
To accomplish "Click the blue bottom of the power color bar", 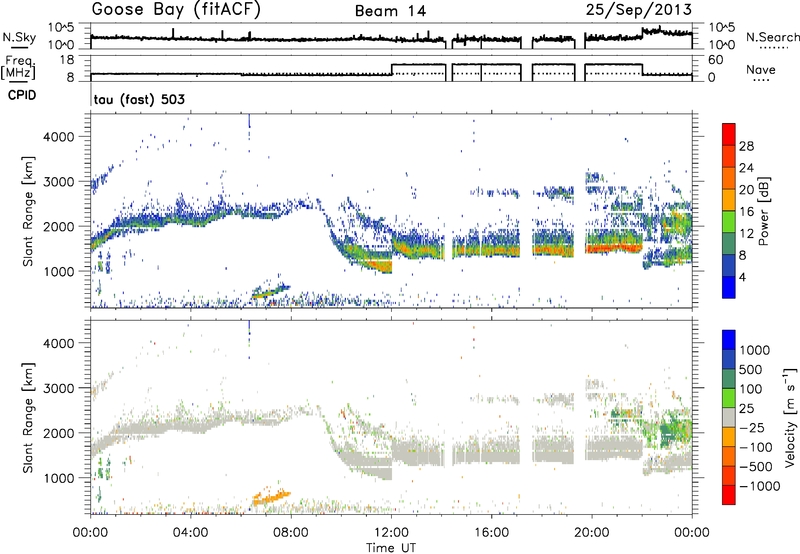I will tap(729, 287).
